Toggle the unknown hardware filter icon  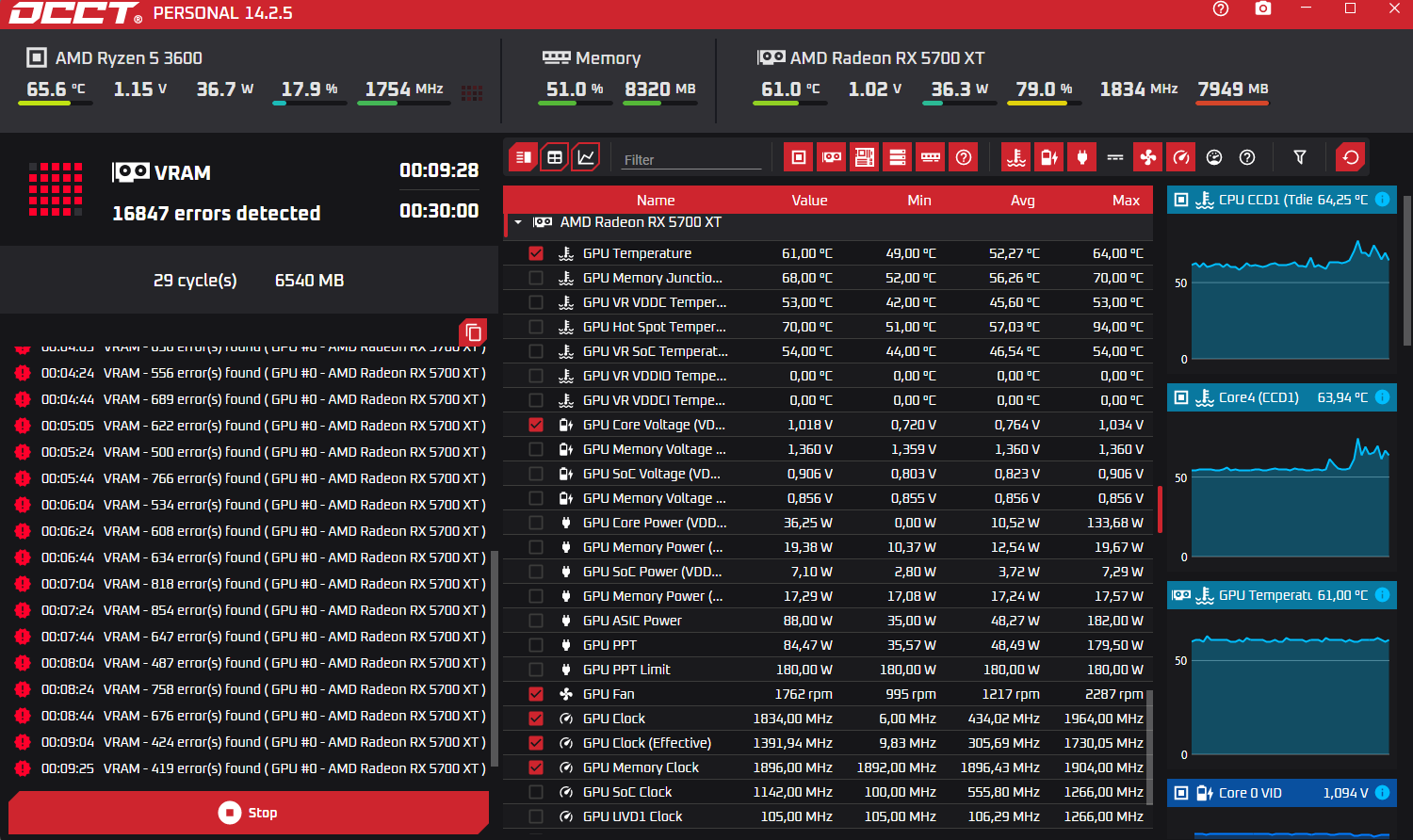tap(964, 157)
